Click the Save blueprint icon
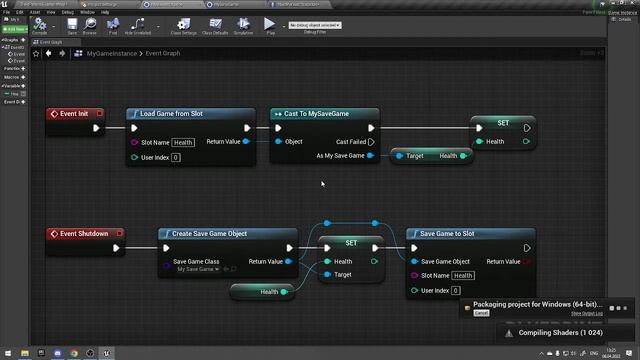The height and width of the screenshot is (360, 640). [72, 26]
